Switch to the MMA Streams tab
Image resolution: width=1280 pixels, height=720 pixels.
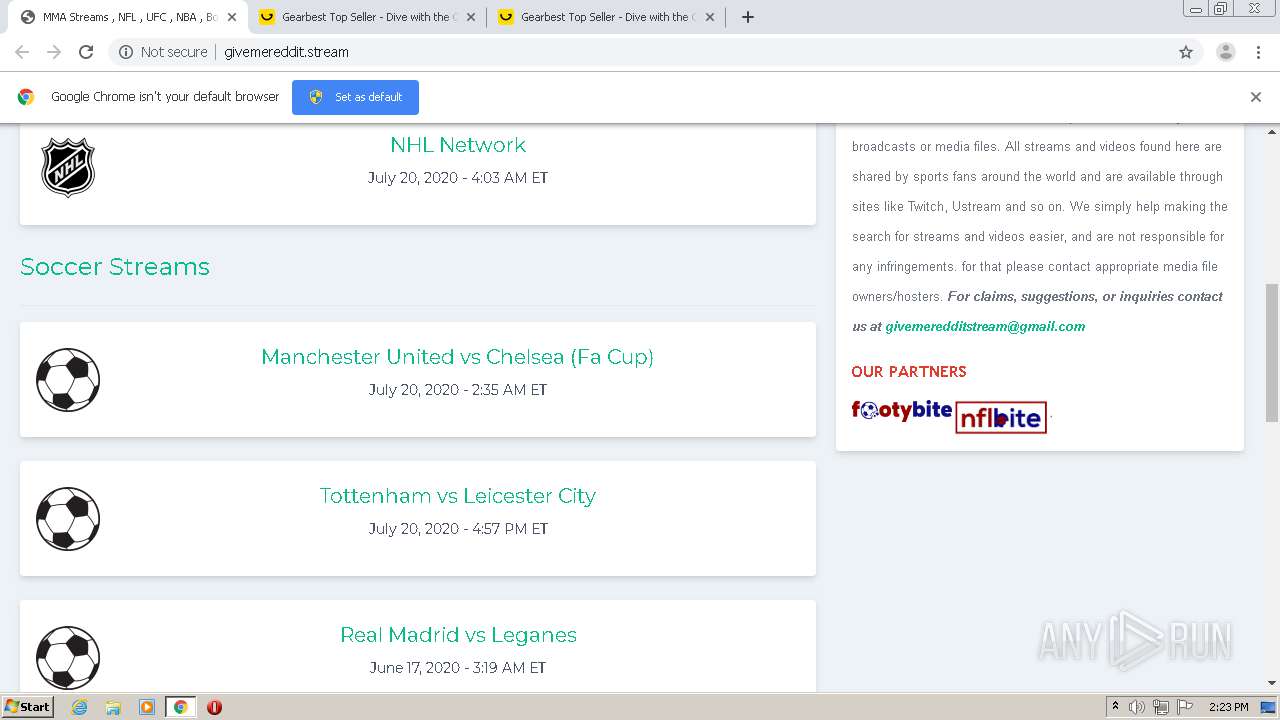[x=126, y=17]
